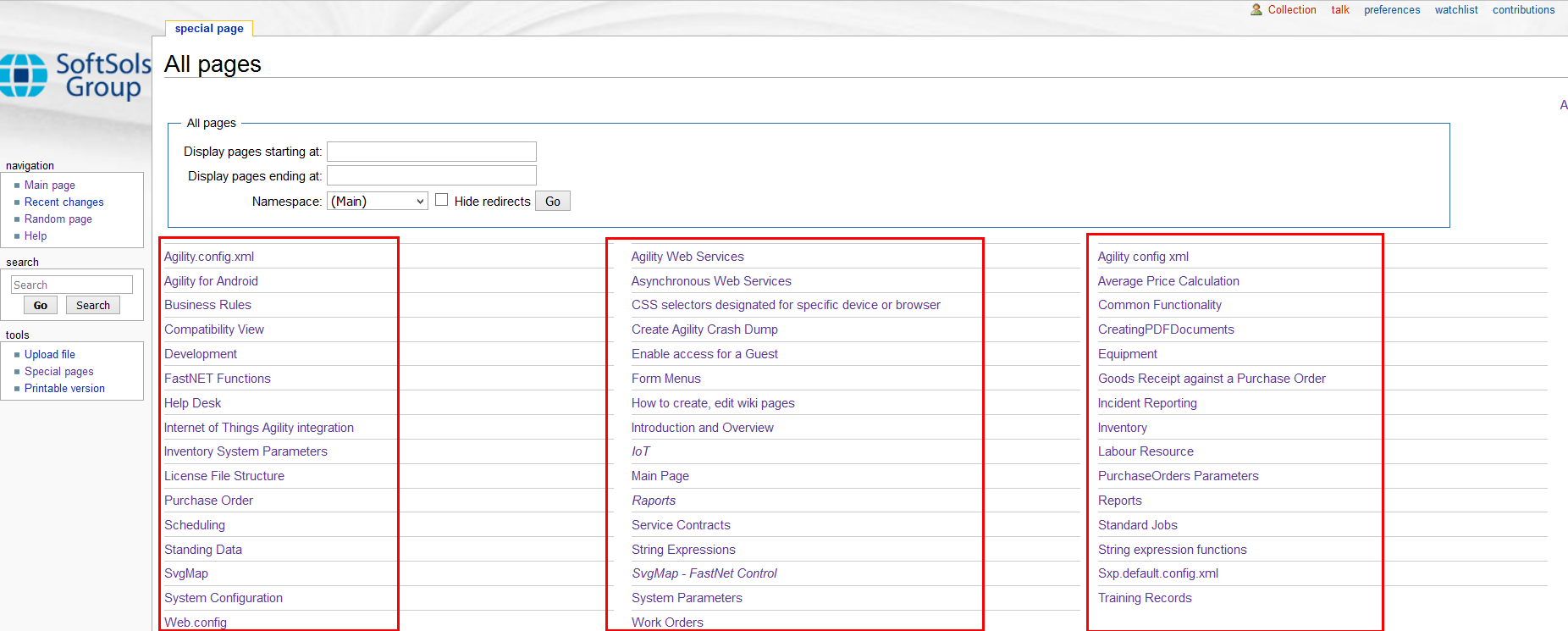
Task: Toggle the Hide redirects checkbox
Action: (441, 200)
